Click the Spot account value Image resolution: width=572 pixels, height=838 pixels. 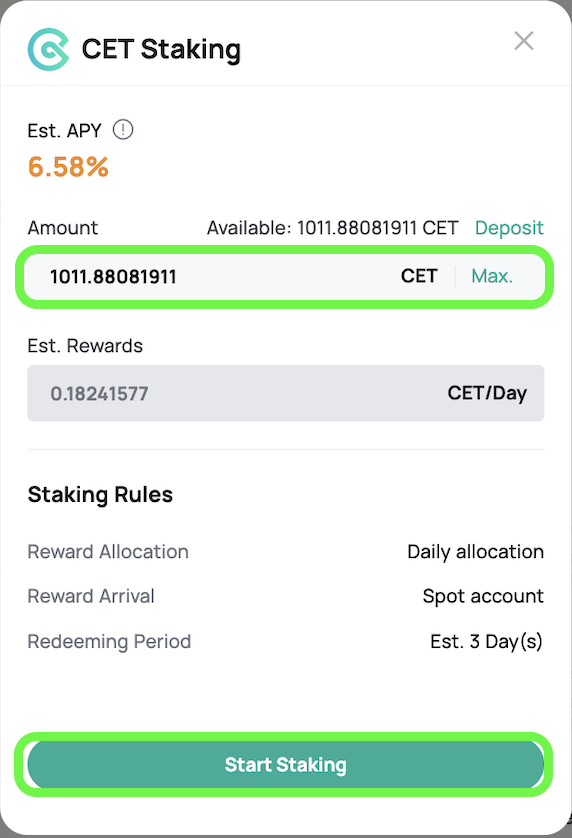[x=483, y=596]
